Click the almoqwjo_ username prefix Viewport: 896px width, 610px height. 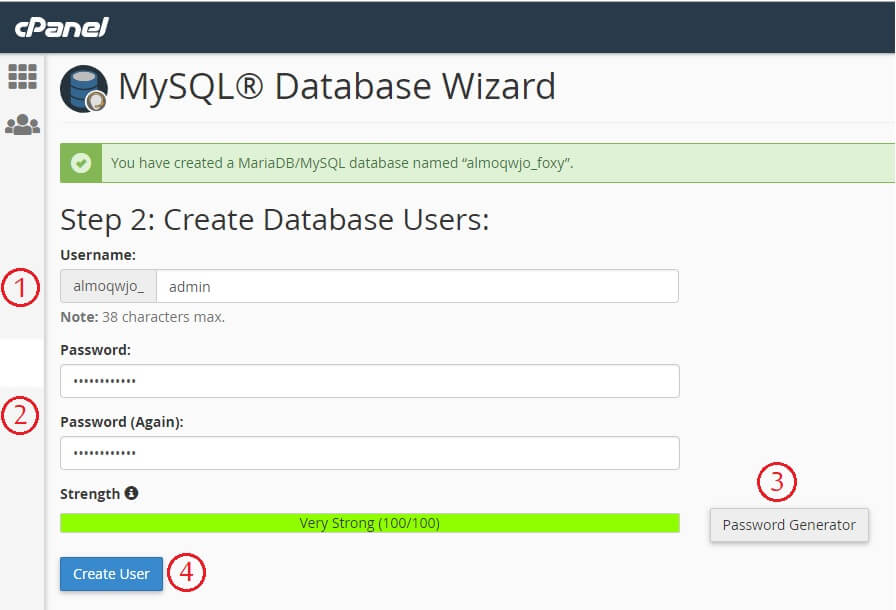click(x=109, y=286)
